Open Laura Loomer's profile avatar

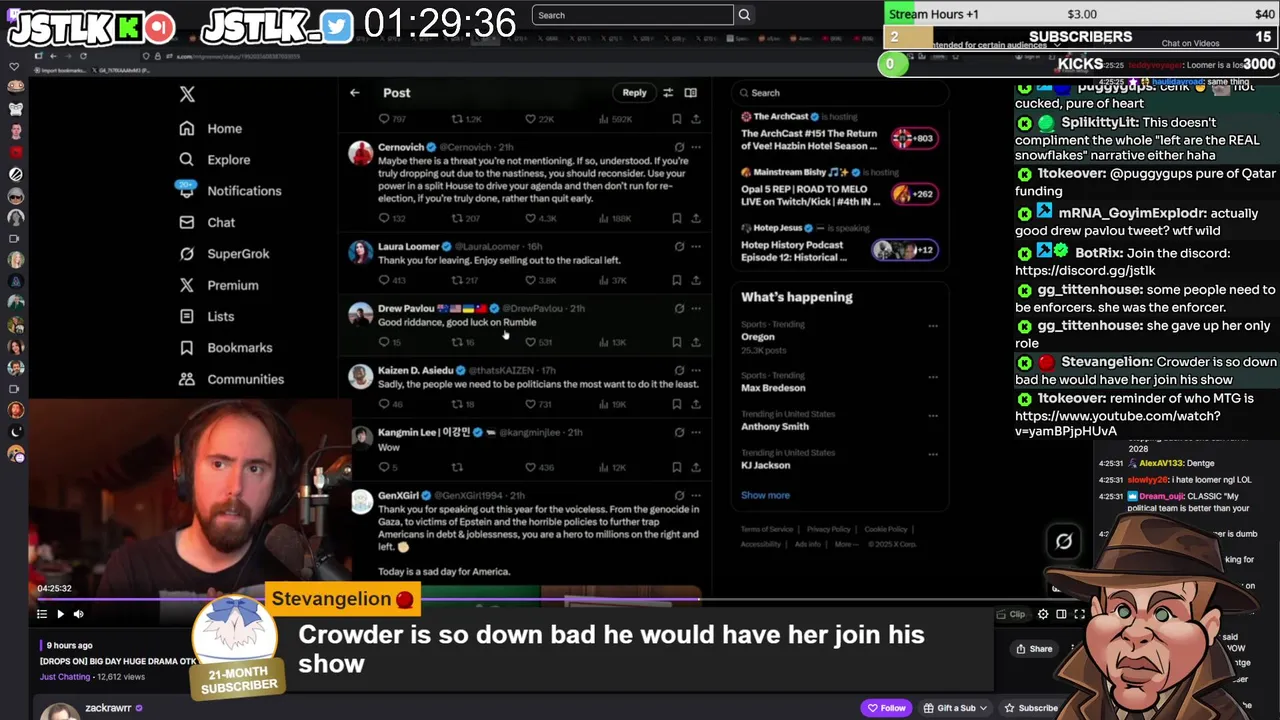tap(360, 252)
